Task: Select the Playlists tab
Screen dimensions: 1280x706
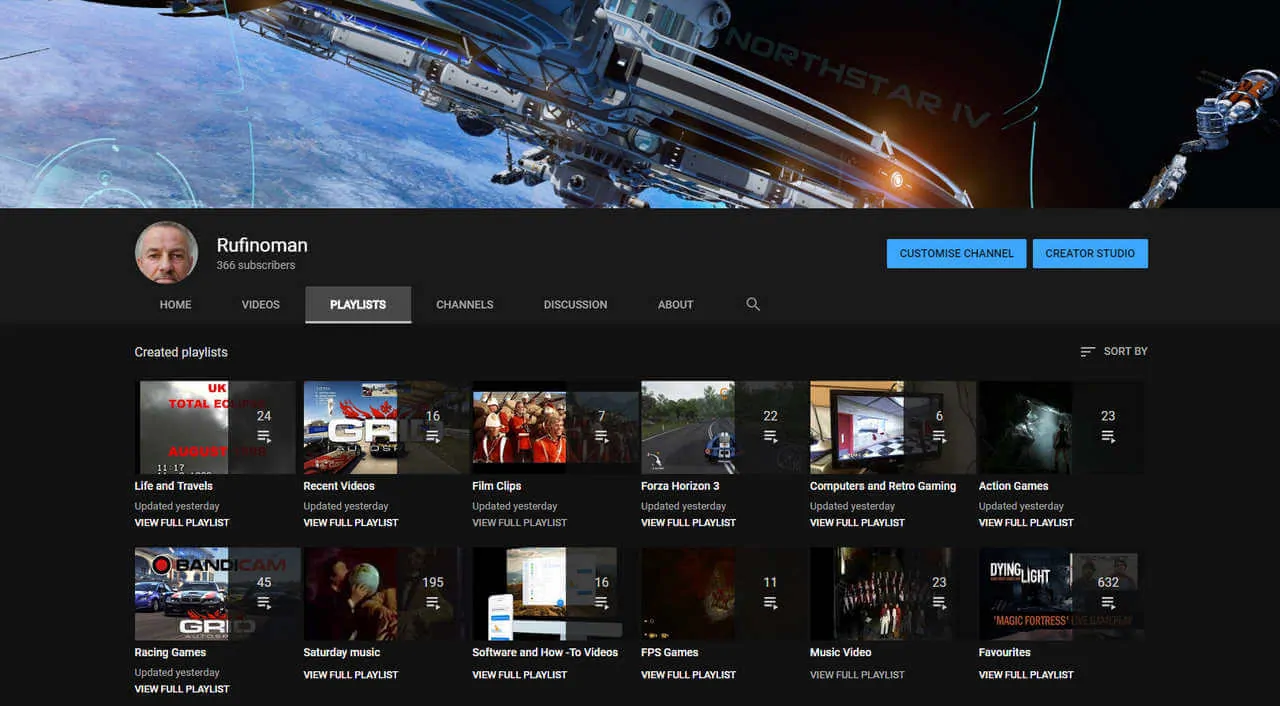Action: tap(358, 305)
